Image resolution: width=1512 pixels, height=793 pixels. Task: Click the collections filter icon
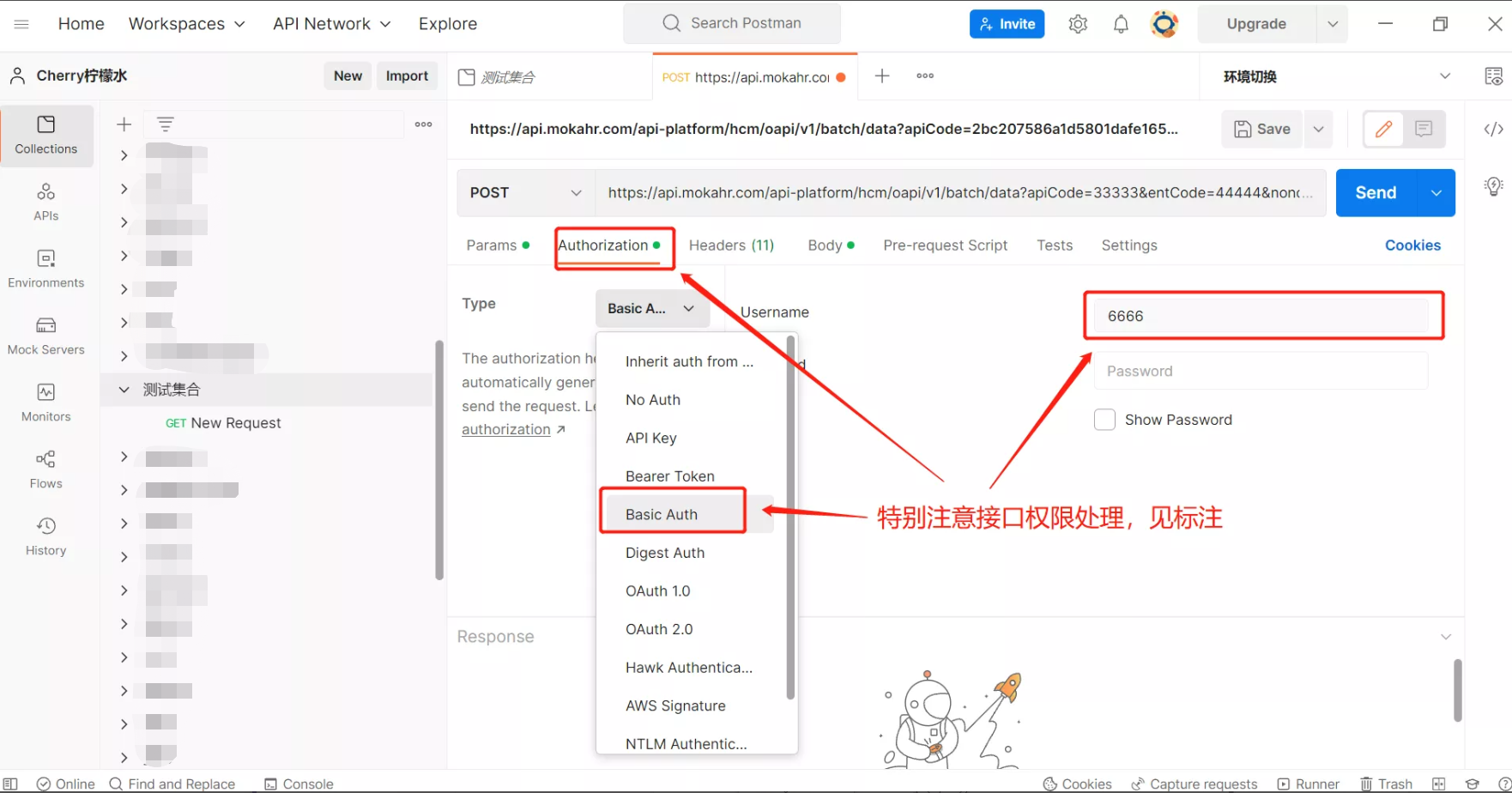pos(166,124)
